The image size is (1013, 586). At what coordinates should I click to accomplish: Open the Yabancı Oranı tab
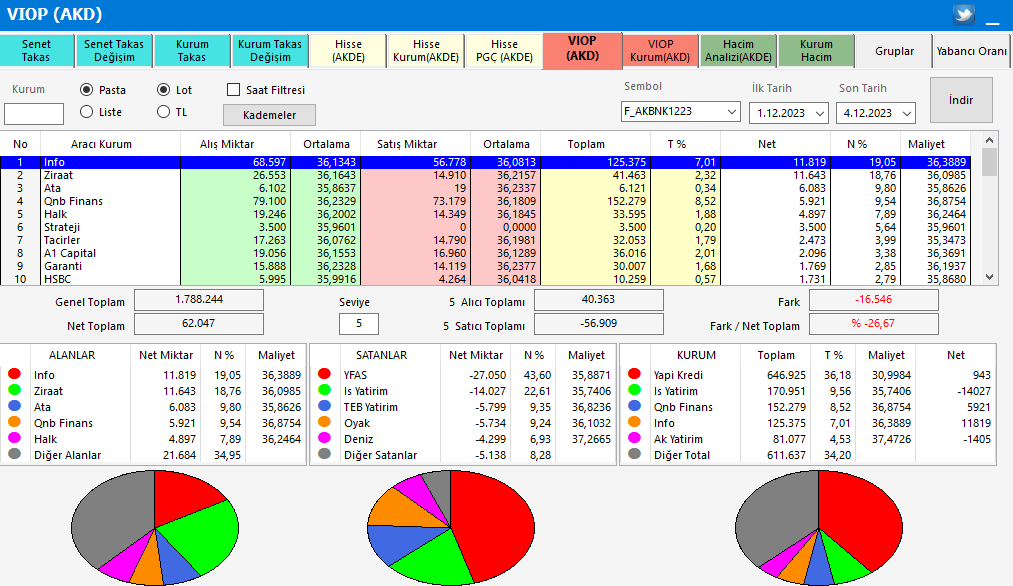(x=972, y=51)
